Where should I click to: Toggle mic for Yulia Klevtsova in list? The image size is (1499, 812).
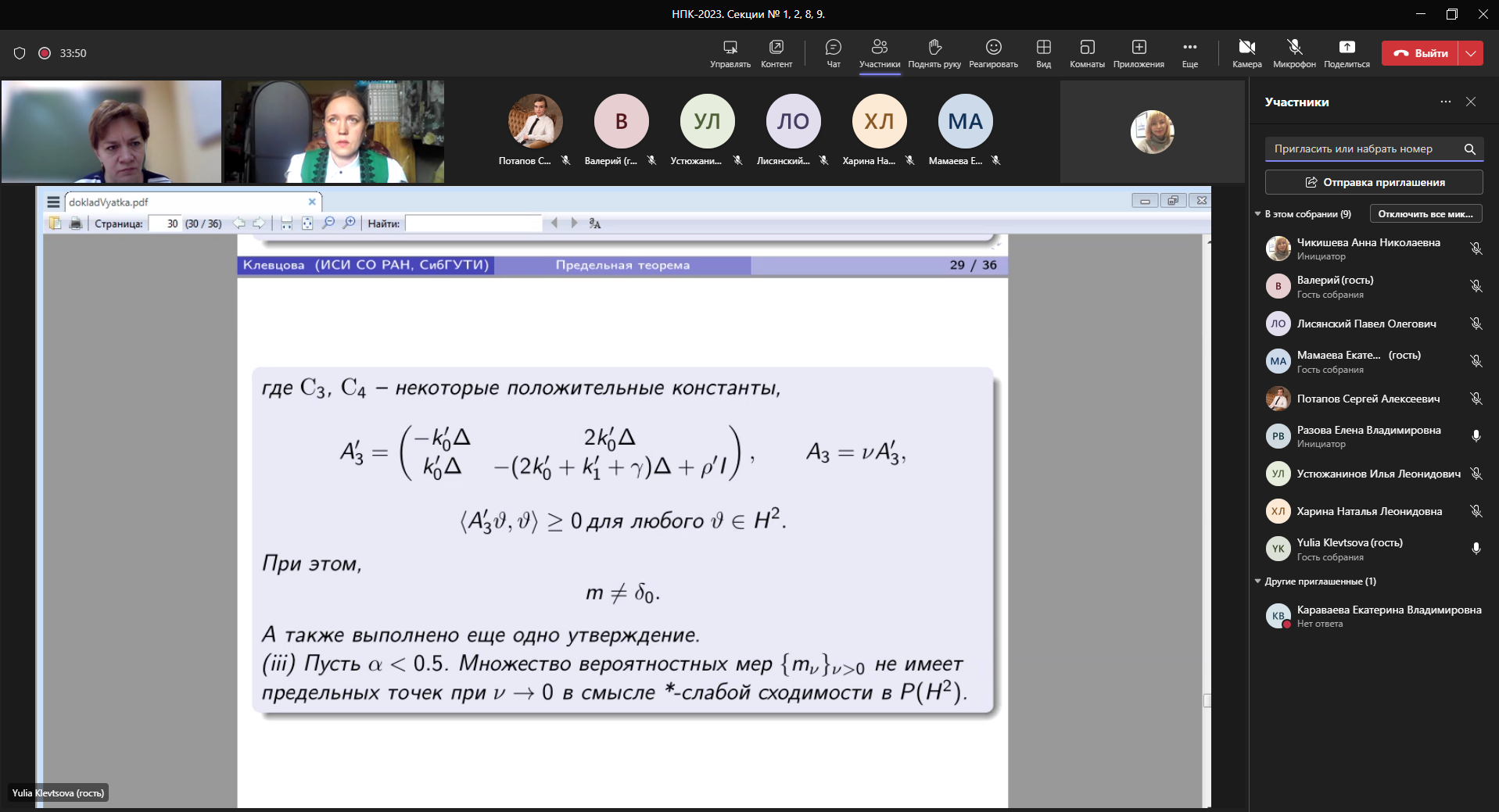tap(1476, 549)
